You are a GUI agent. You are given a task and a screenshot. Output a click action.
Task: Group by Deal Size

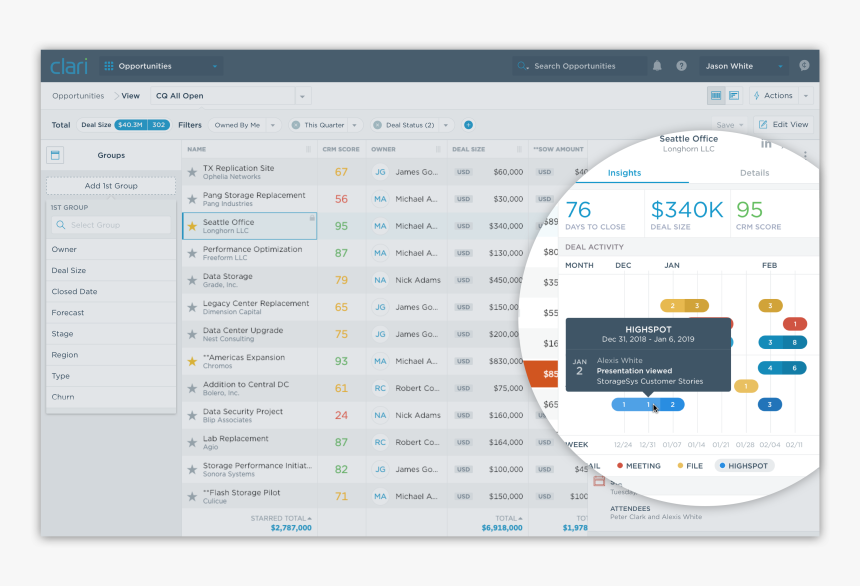tap(111, 270)
